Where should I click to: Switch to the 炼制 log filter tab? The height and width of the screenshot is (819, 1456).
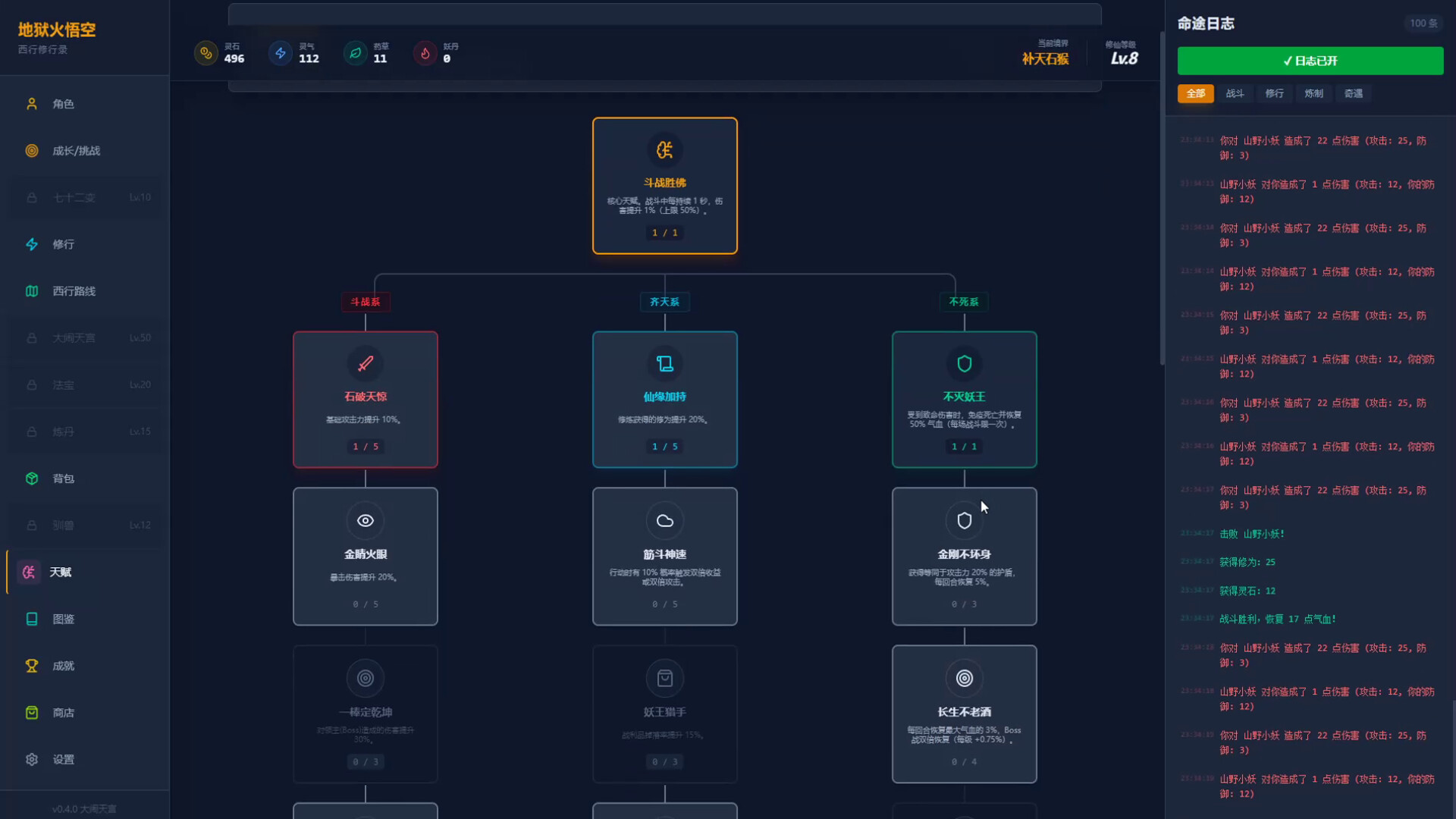(1313, 93)
